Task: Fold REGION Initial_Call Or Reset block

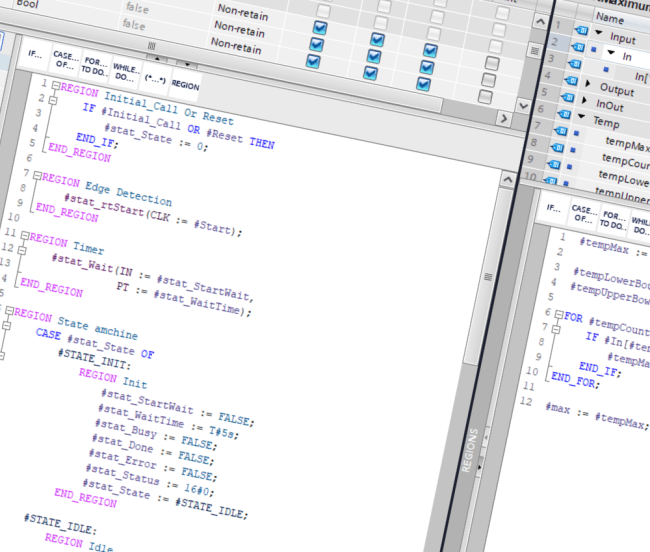Action: click(x=56, y=85)
